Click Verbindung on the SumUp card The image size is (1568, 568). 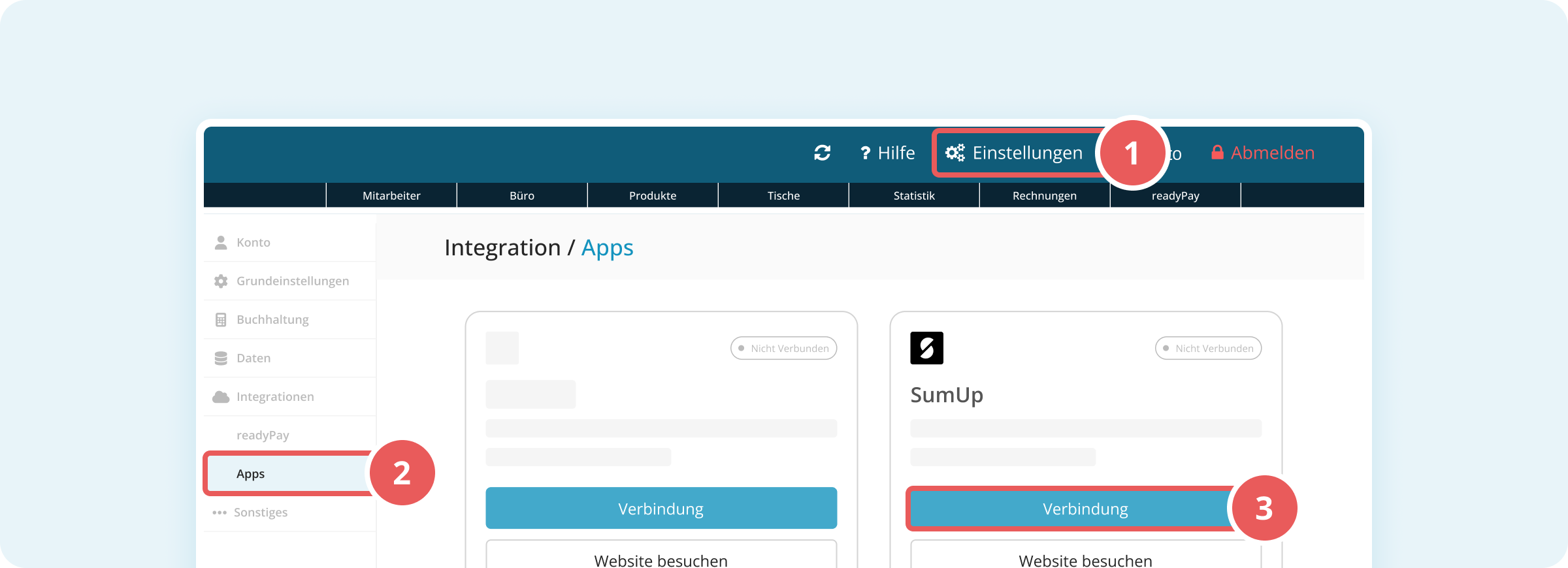(1085, 509)
